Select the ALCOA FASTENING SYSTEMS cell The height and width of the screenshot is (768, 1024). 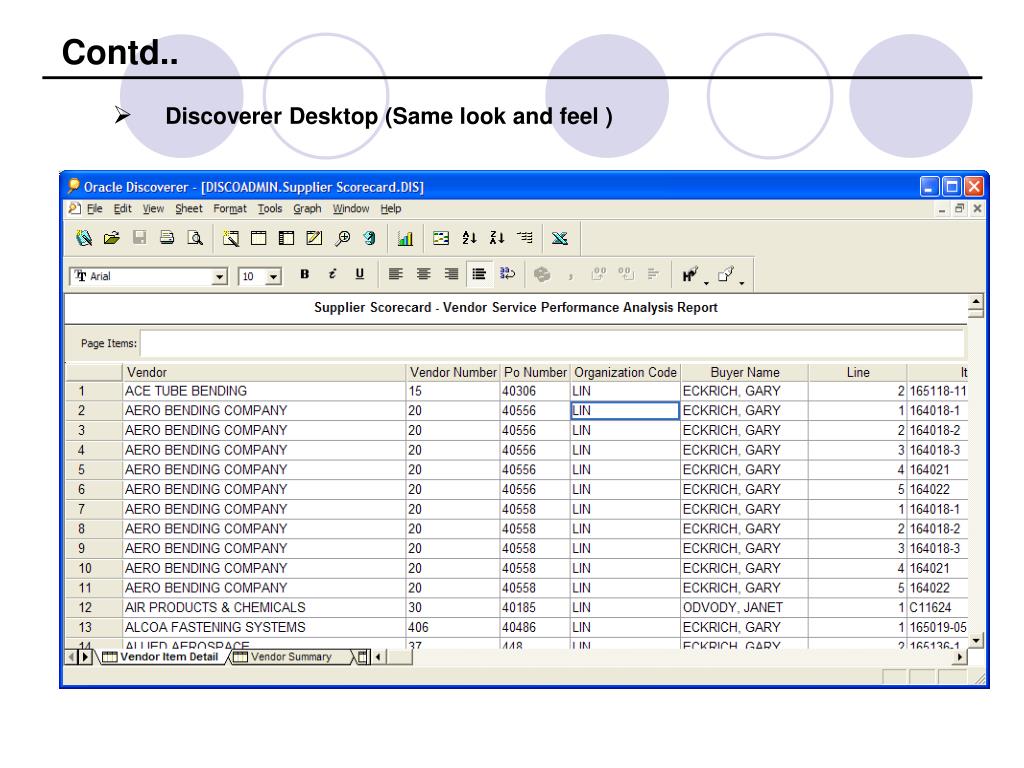point(264,627)
